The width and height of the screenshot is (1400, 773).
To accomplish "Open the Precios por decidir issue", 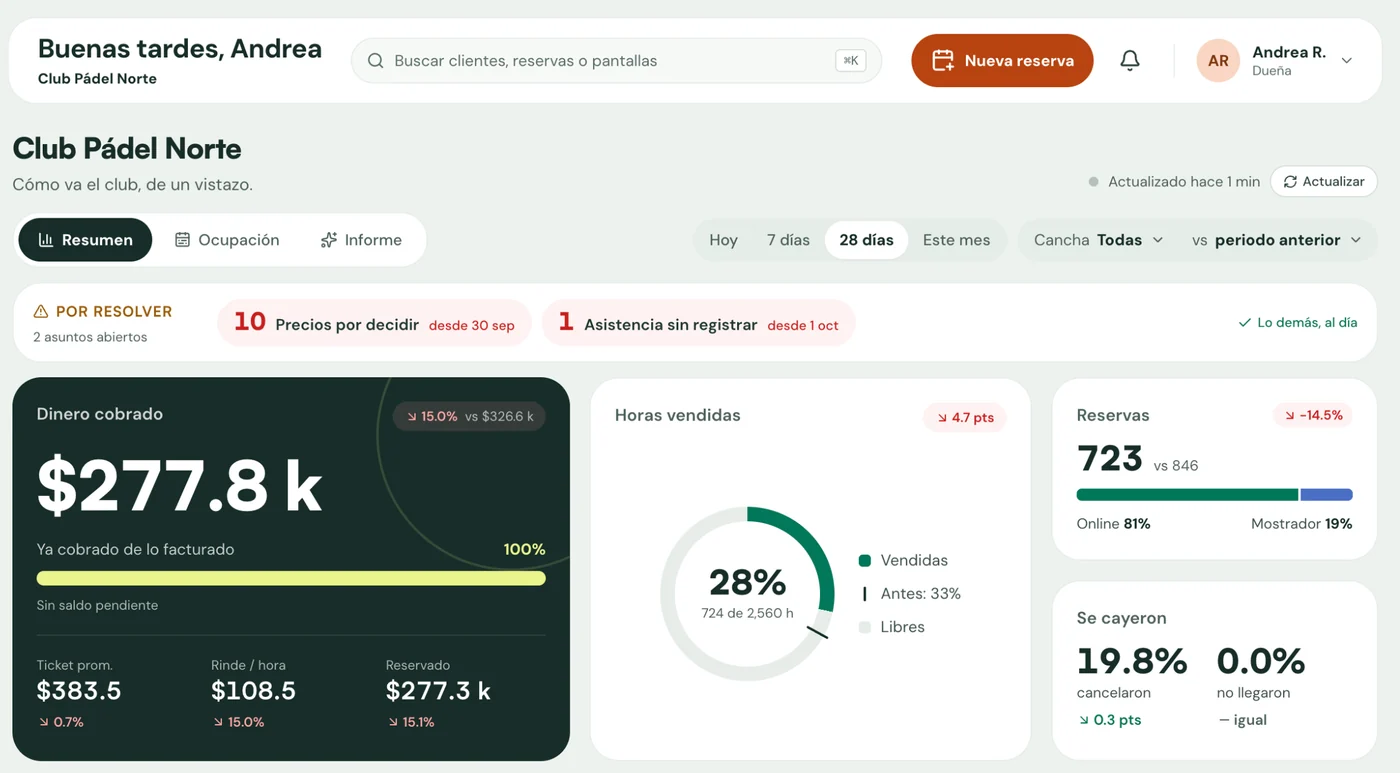I will tap(374, 324).
